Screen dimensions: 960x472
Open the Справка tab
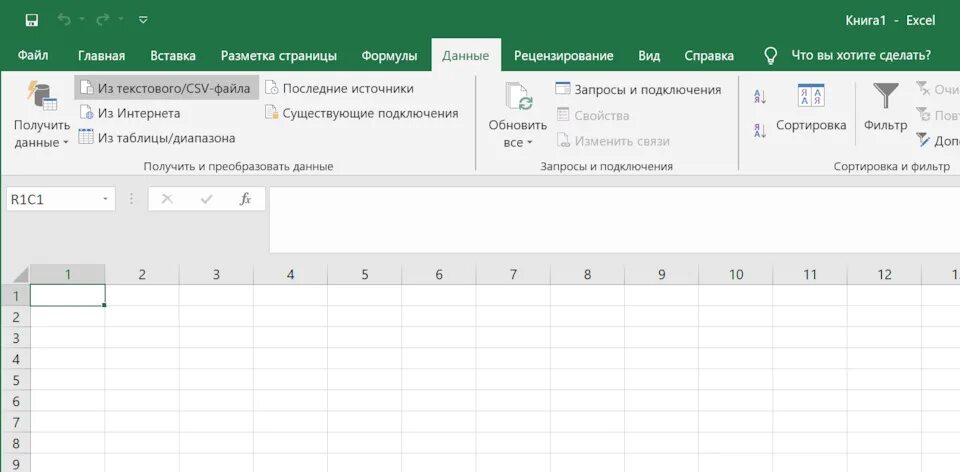click(x=709, y=56)
